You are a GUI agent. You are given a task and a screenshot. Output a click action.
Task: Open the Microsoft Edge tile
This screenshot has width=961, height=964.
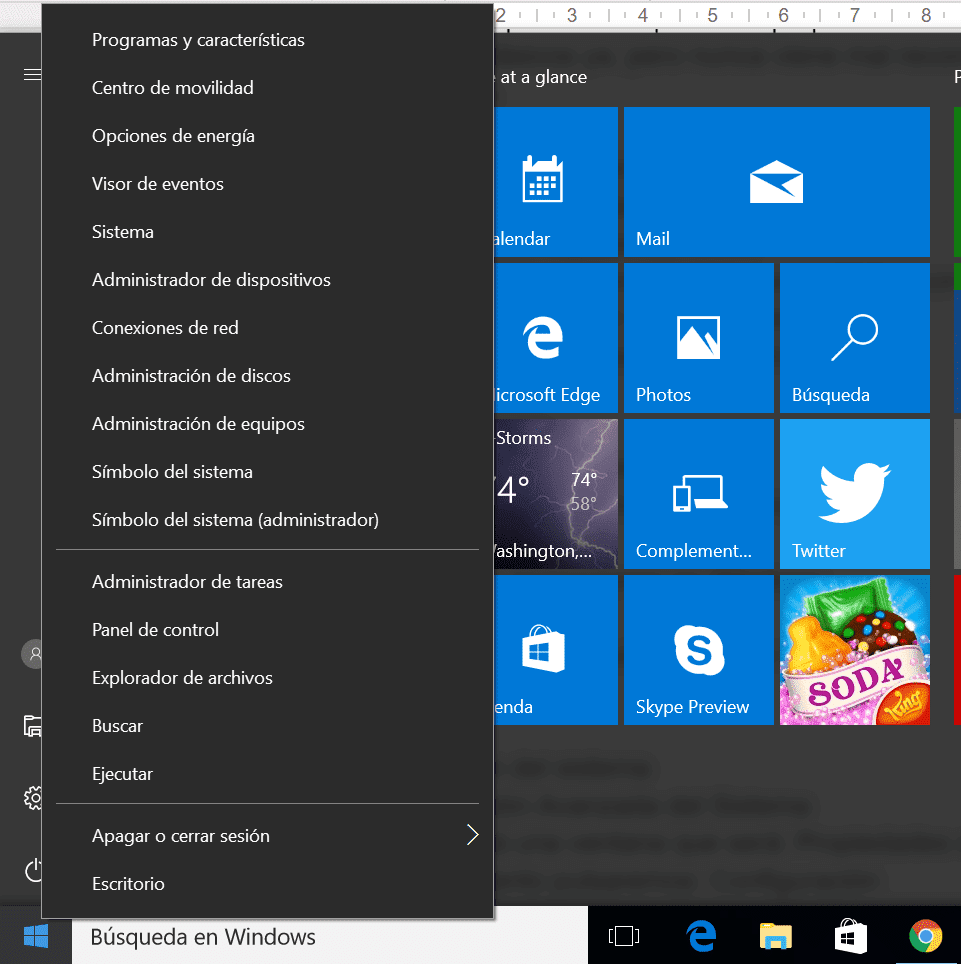[x=555, y=338]
